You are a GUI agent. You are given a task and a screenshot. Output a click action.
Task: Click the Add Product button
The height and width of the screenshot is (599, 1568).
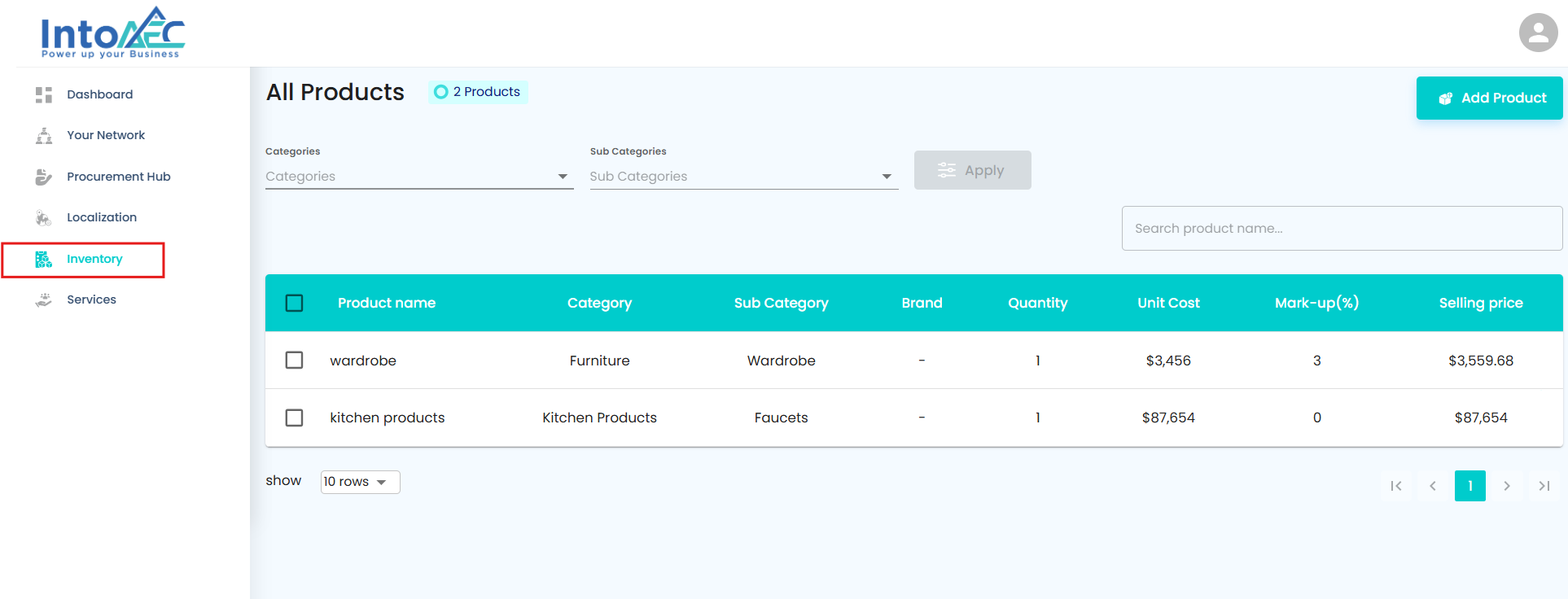click(1489, 98)
